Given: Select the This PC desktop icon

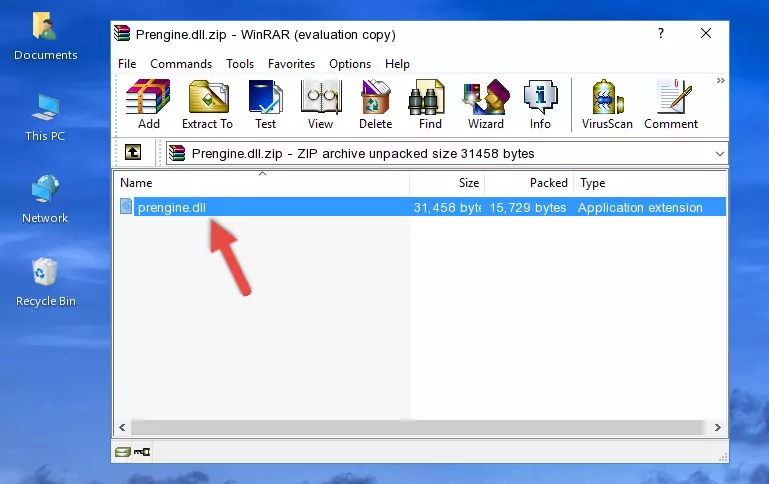Looking at the screenshot, I should click(45, 118).
